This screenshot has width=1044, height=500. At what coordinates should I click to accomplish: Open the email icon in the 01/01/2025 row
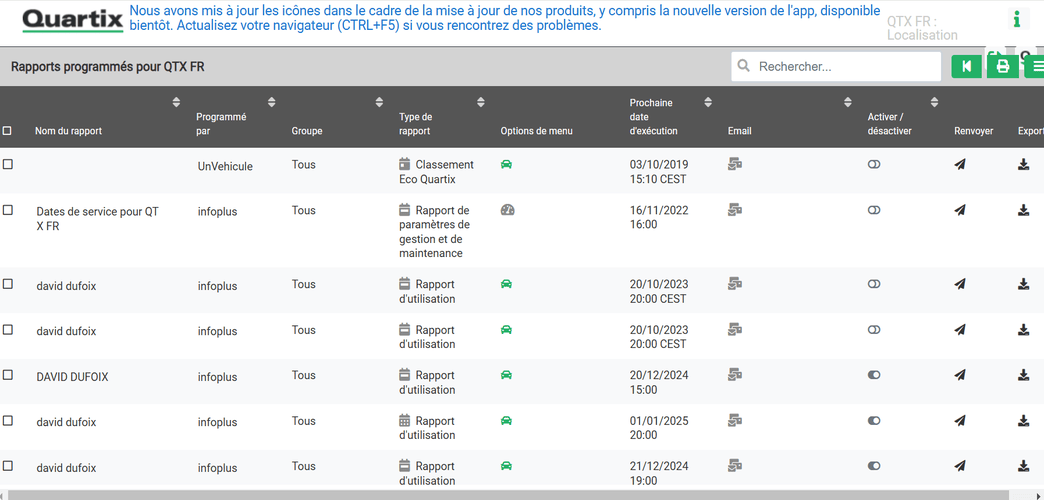pyautogui.click(x=735, y=420)
